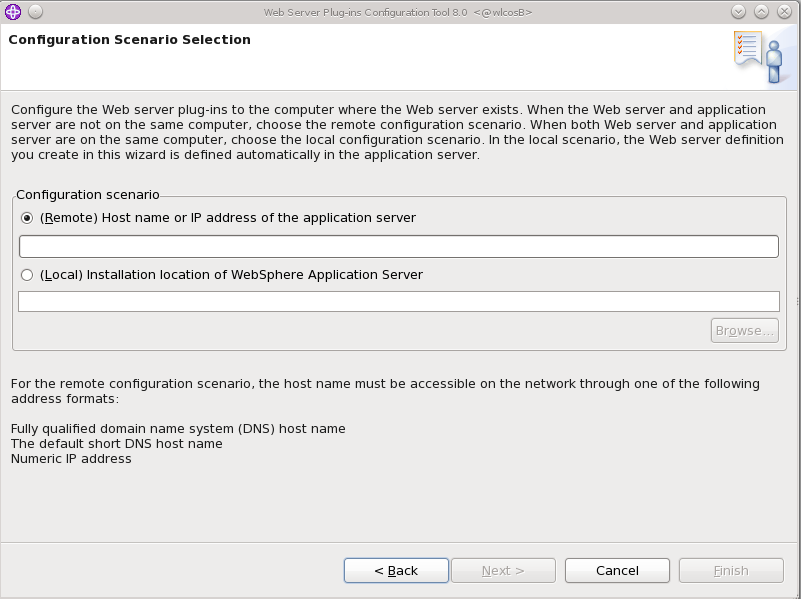This screenshot has width=801, height=599.
Task: Click the Finish button
Action: [x=731, y=570]
